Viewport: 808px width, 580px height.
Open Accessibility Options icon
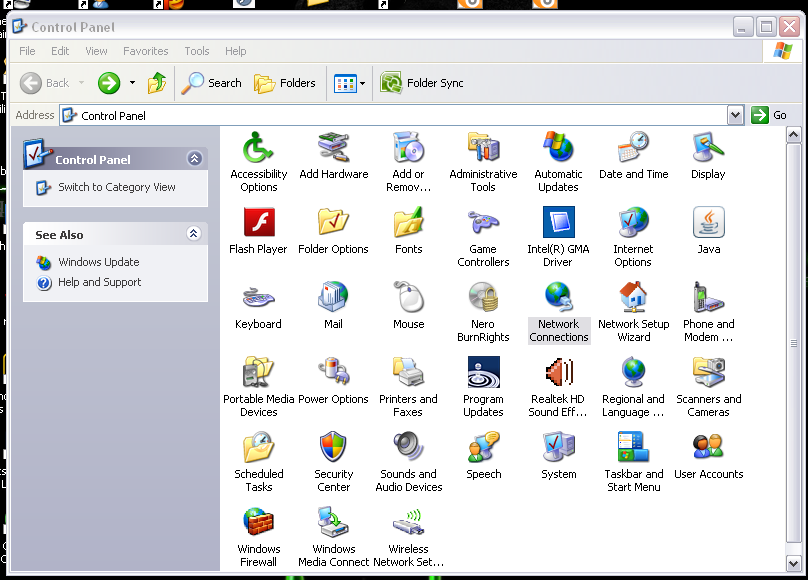258,147
